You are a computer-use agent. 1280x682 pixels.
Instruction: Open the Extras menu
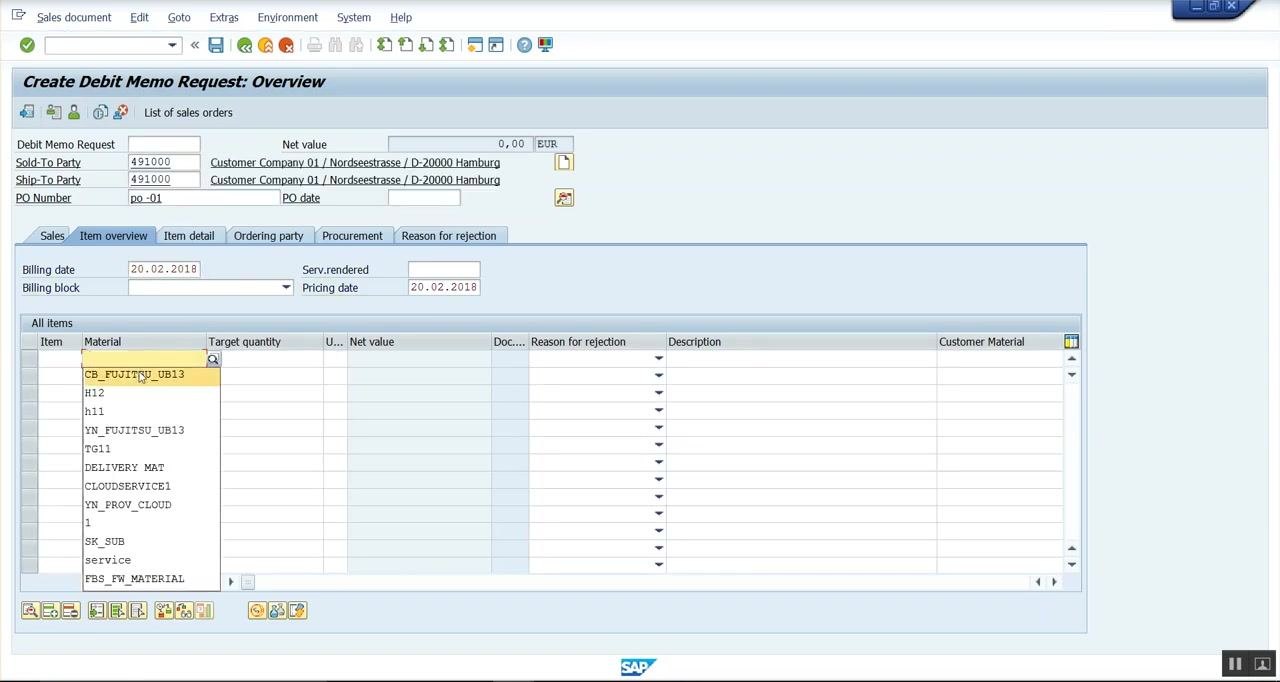pyautogui.click(x=224, y=17)
